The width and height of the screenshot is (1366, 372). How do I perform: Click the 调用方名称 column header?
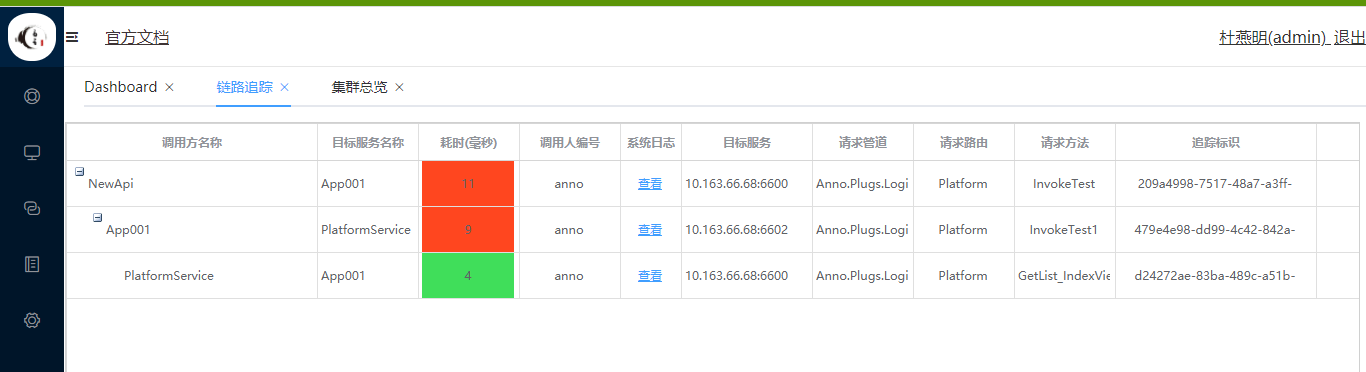tap(192, 143)
